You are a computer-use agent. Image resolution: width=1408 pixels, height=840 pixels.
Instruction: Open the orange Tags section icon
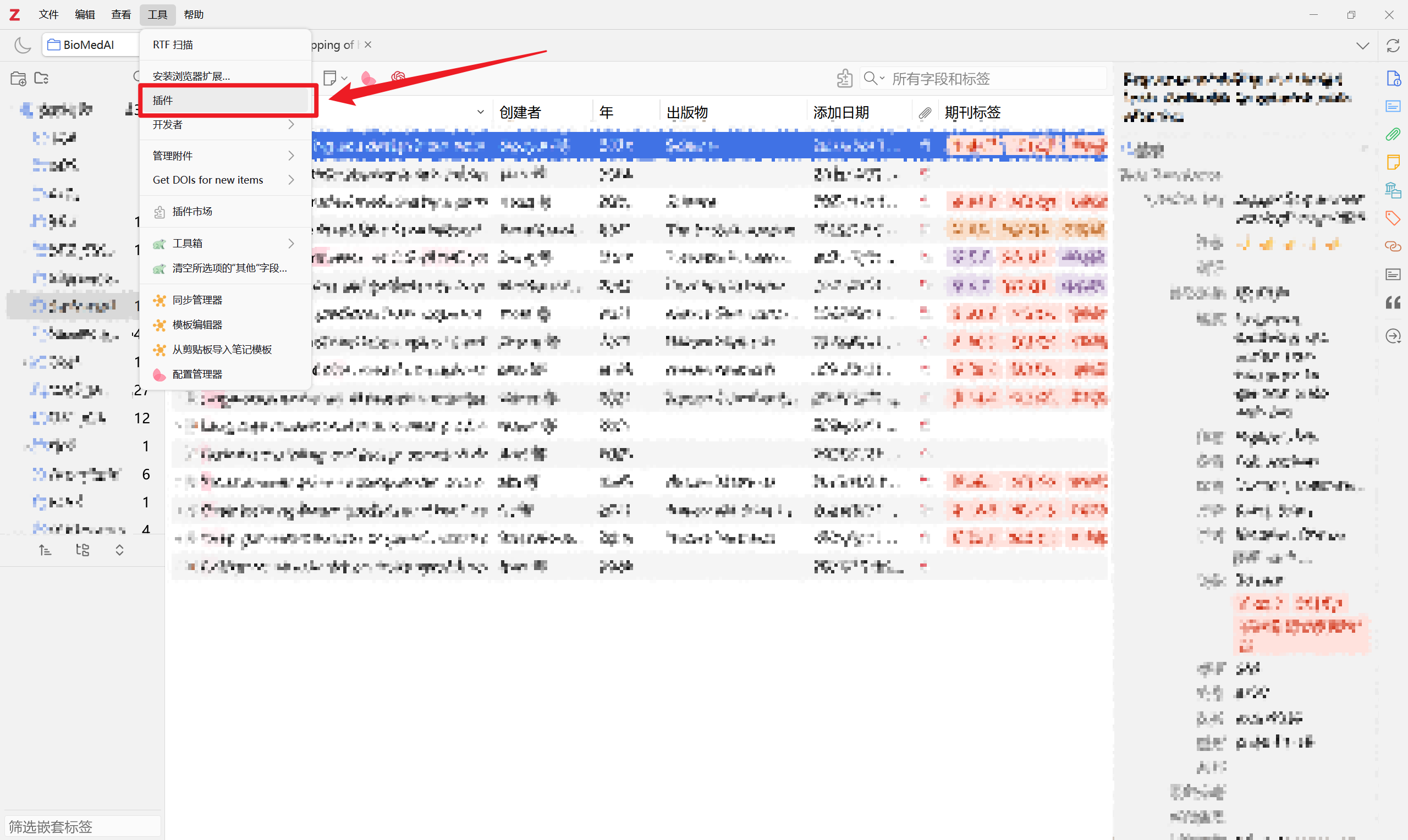[1393, 218]
